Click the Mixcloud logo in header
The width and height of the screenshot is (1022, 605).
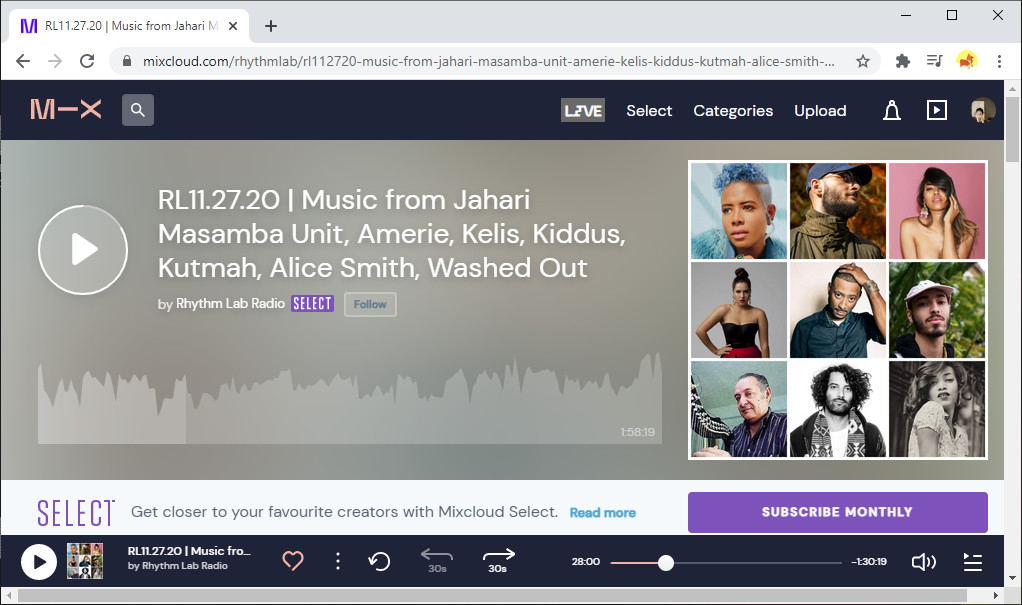[66, 110]
